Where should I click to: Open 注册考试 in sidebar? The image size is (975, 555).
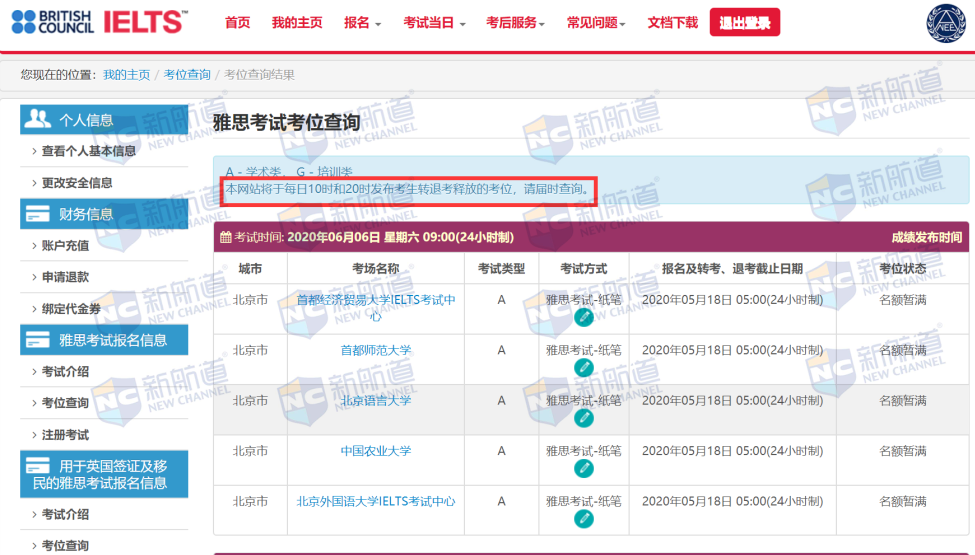(x=65, y=434)
